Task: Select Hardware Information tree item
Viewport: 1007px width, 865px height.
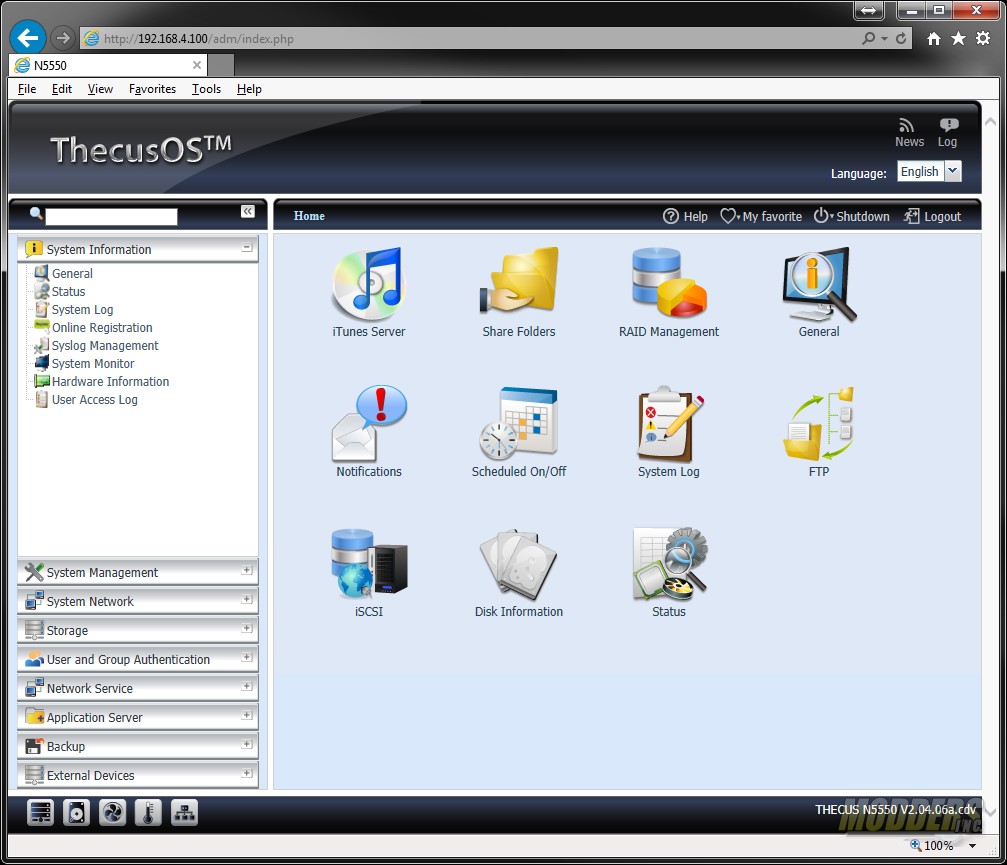Action: tap(110, 381)
